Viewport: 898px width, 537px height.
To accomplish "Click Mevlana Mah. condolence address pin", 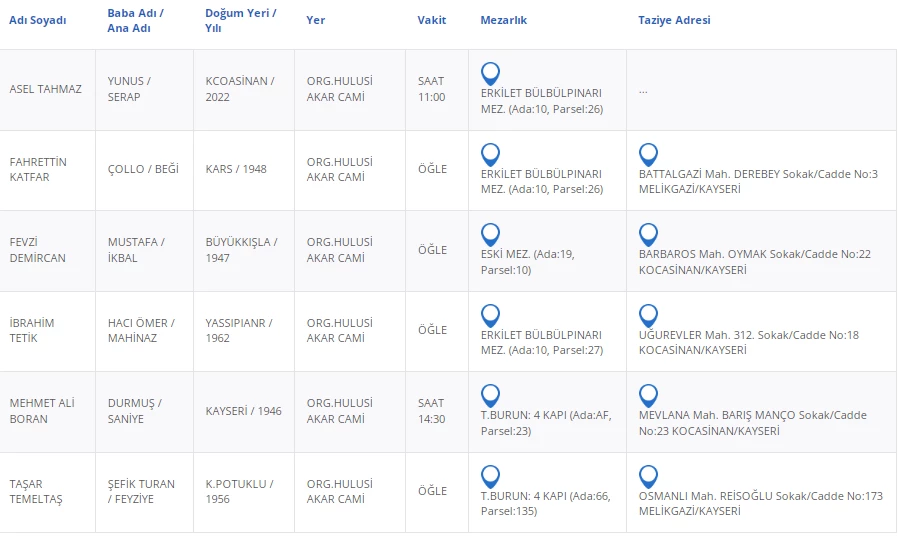I will tap(648, 395).
